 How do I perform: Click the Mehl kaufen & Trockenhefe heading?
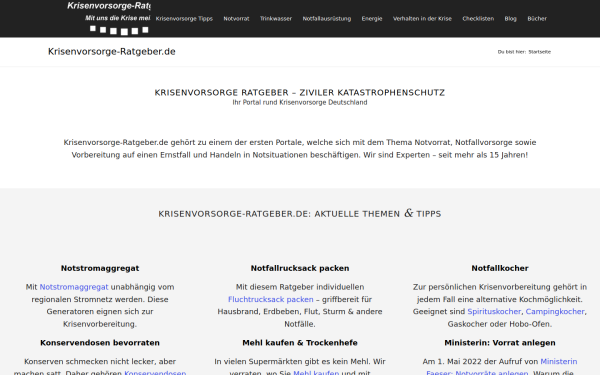[300, 343]
